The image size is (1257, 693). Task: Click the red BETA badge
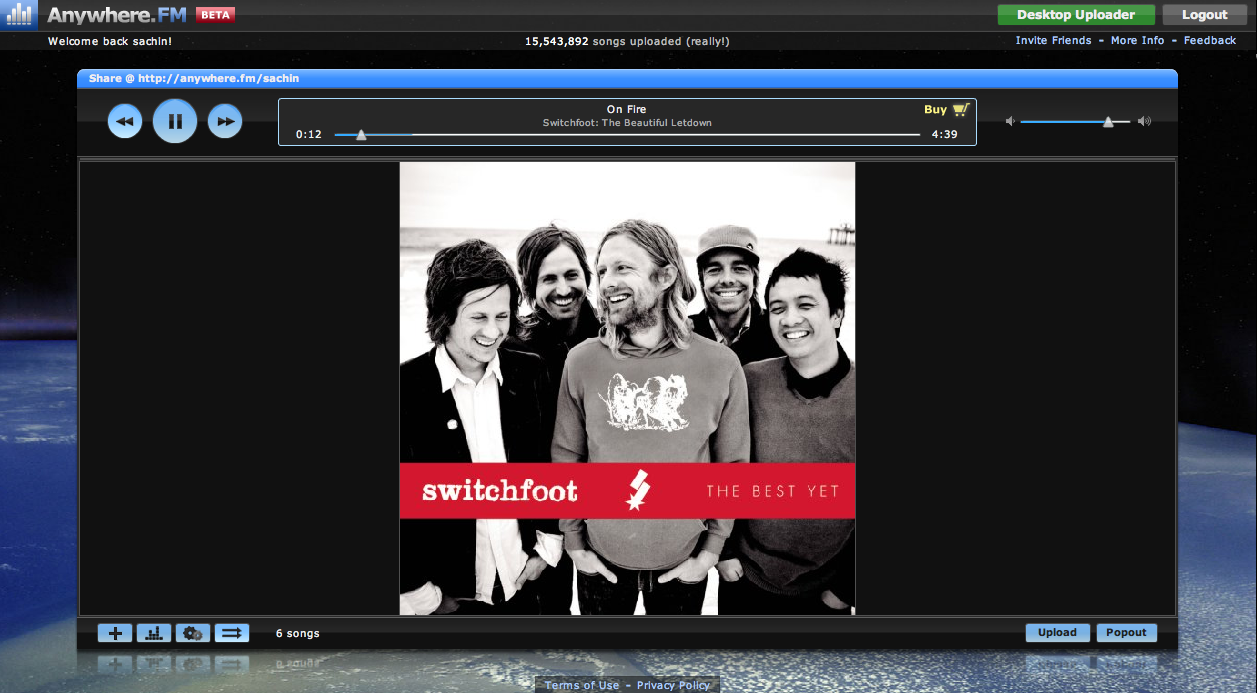(x=215, y=15)
